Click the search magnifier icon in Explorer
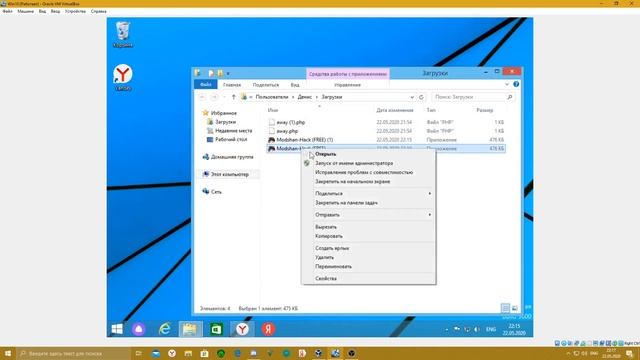 (509, 97)
